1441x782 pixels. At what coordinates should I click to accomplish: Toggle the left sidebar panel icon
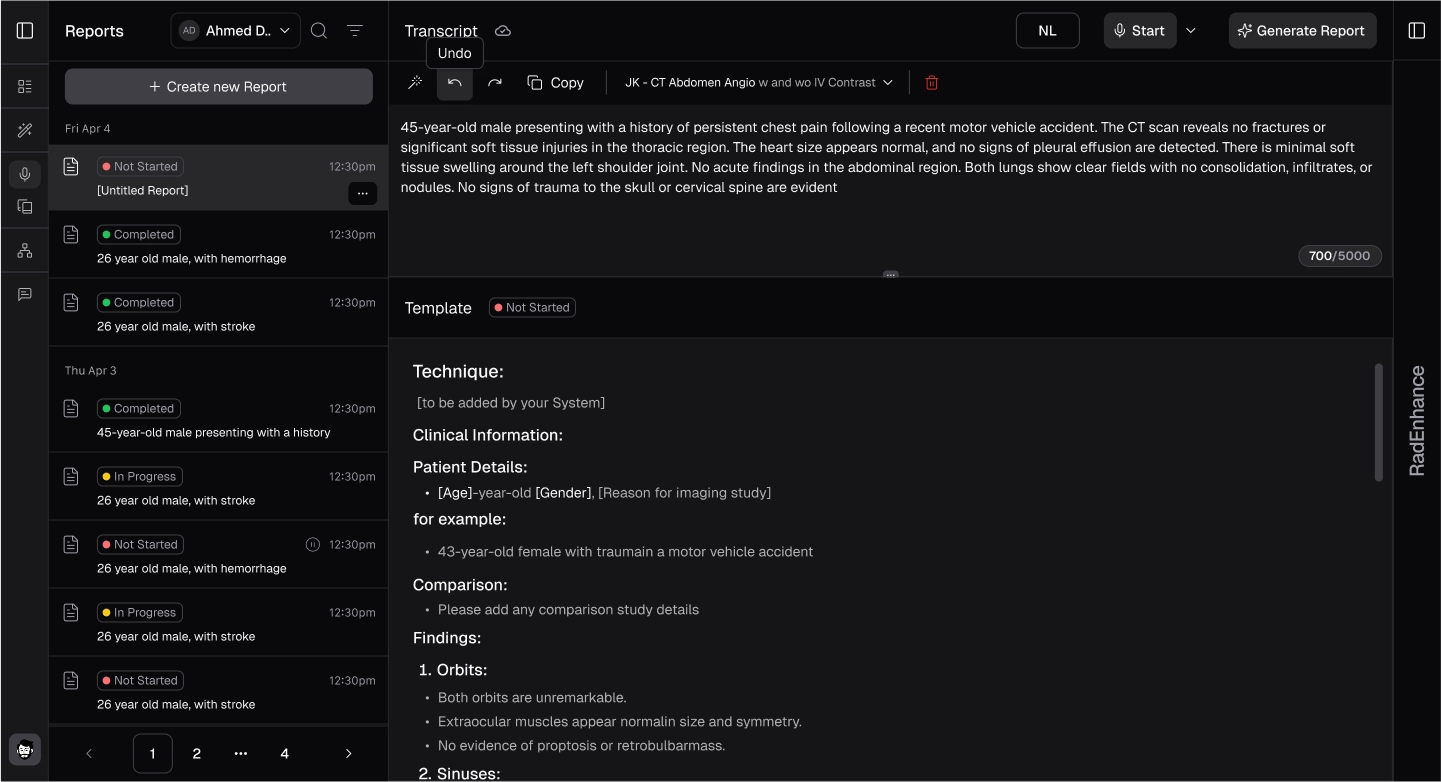(x=25, y=31)
